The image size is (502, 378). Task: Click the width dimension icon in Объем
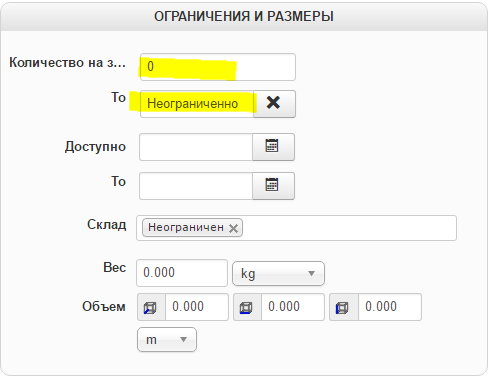pos(247,307)
